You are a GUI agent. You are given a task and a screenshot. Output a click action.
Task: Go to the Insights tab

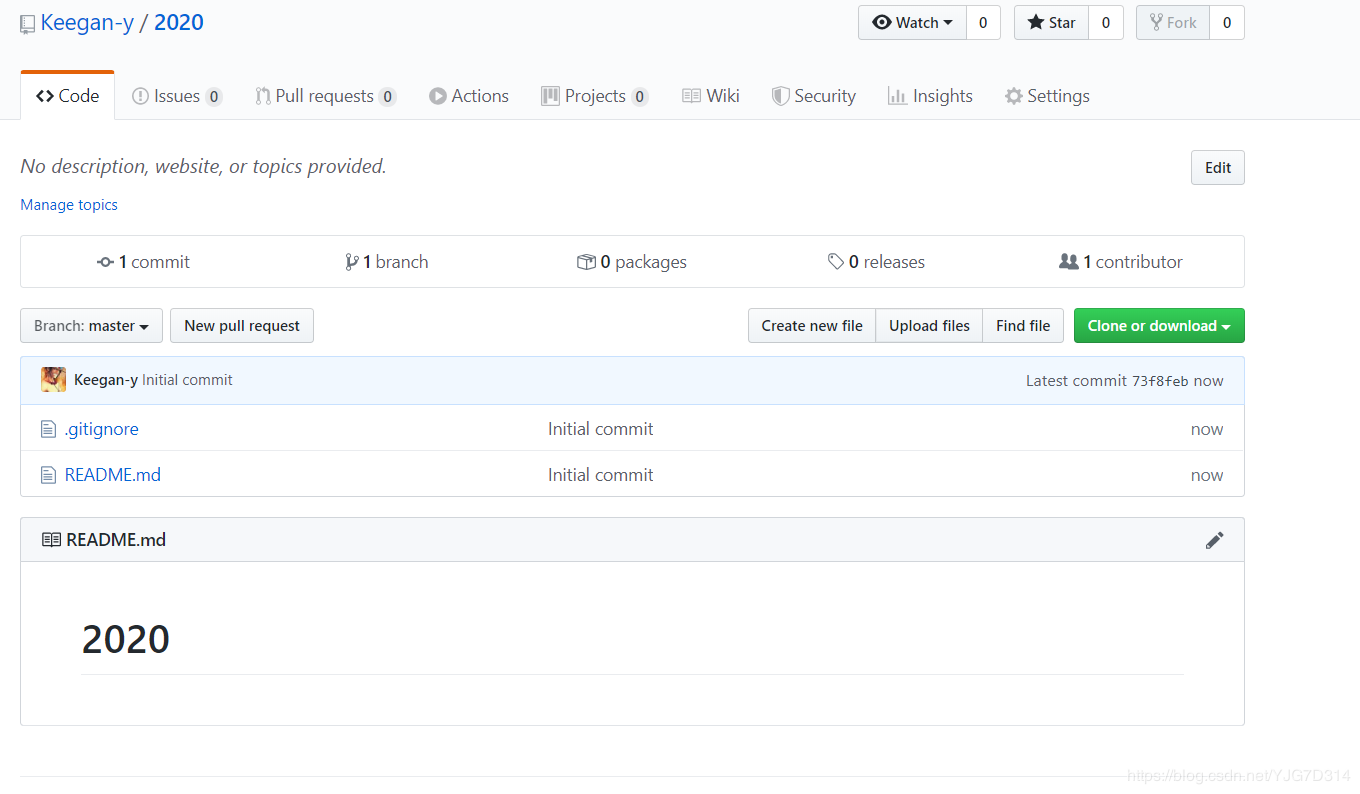click(930, 96)
